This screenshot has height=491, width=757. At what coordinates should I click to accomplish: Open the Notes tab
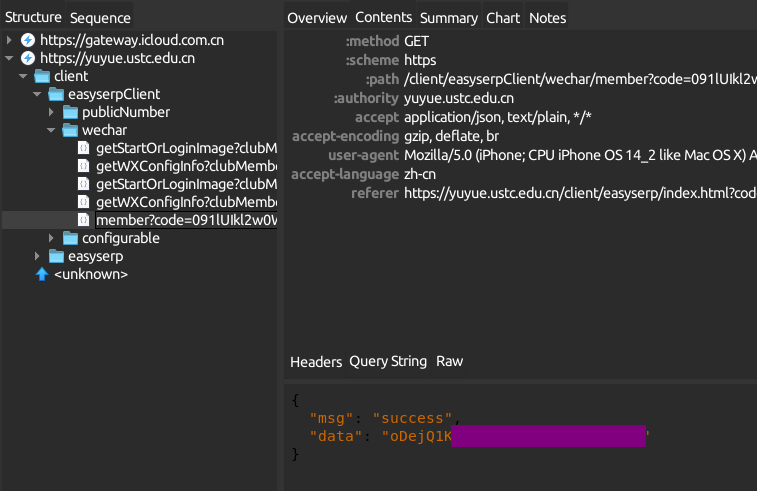(547, 18)
